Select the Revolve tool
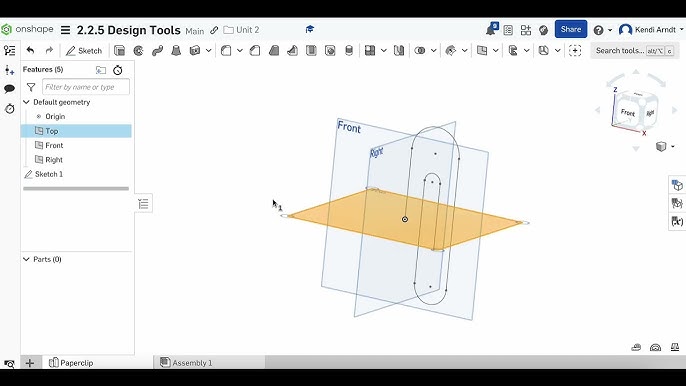This screenshot has height=386, width=686. pyautogui.click(x=138, y=51)
